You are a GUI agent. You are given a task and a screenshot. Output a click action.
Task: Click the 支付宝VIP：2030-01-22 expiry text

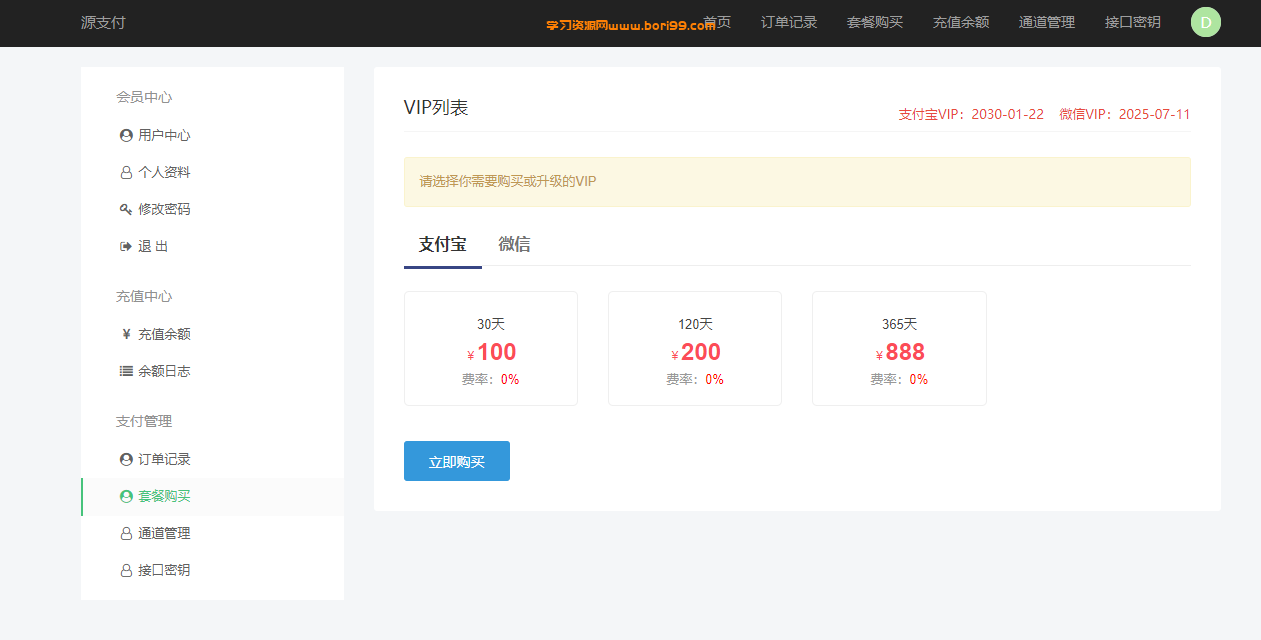pos(971,114)
